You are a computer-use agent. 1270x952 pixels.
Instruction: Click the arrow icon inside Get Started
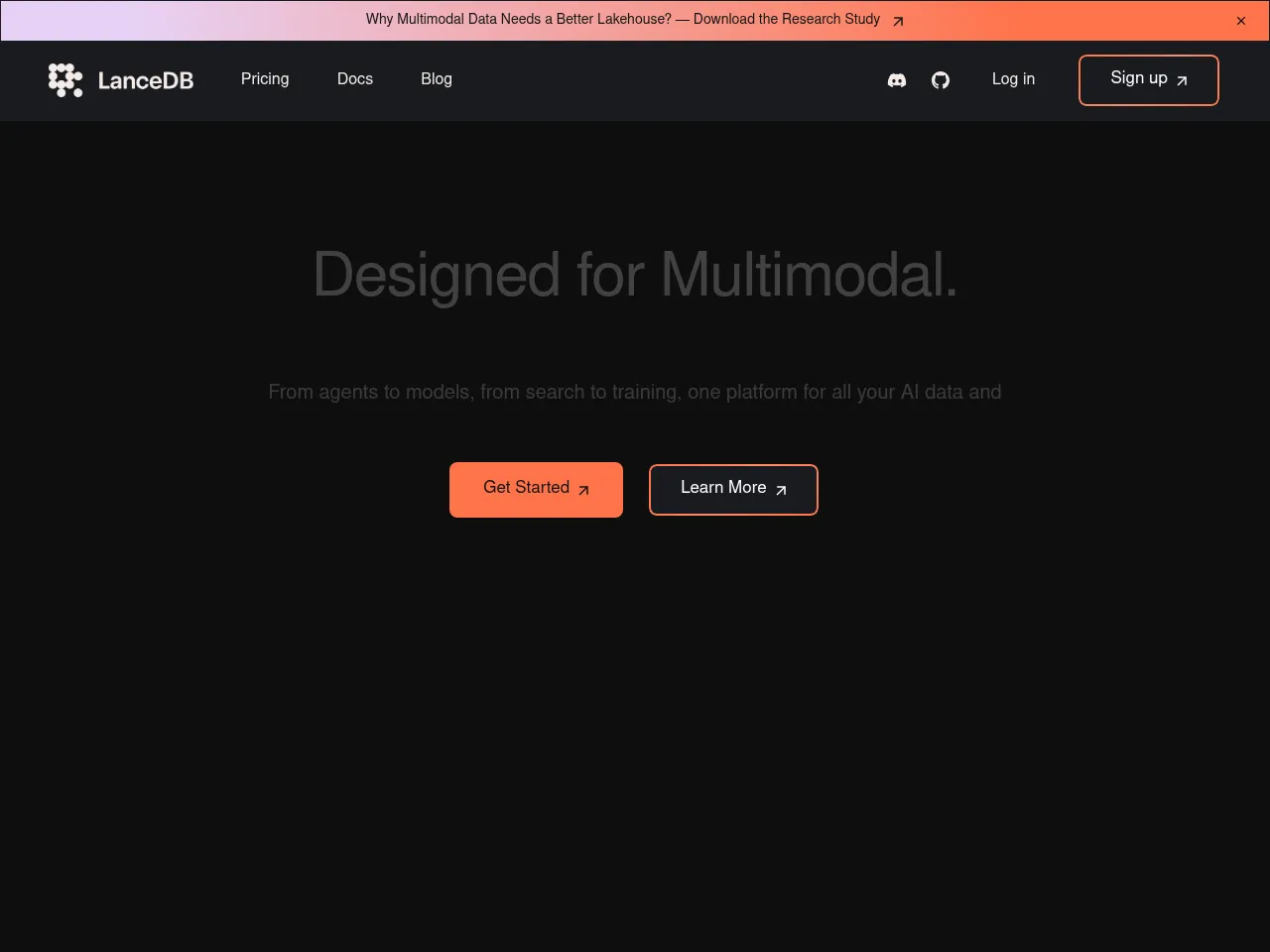point(583,490)
